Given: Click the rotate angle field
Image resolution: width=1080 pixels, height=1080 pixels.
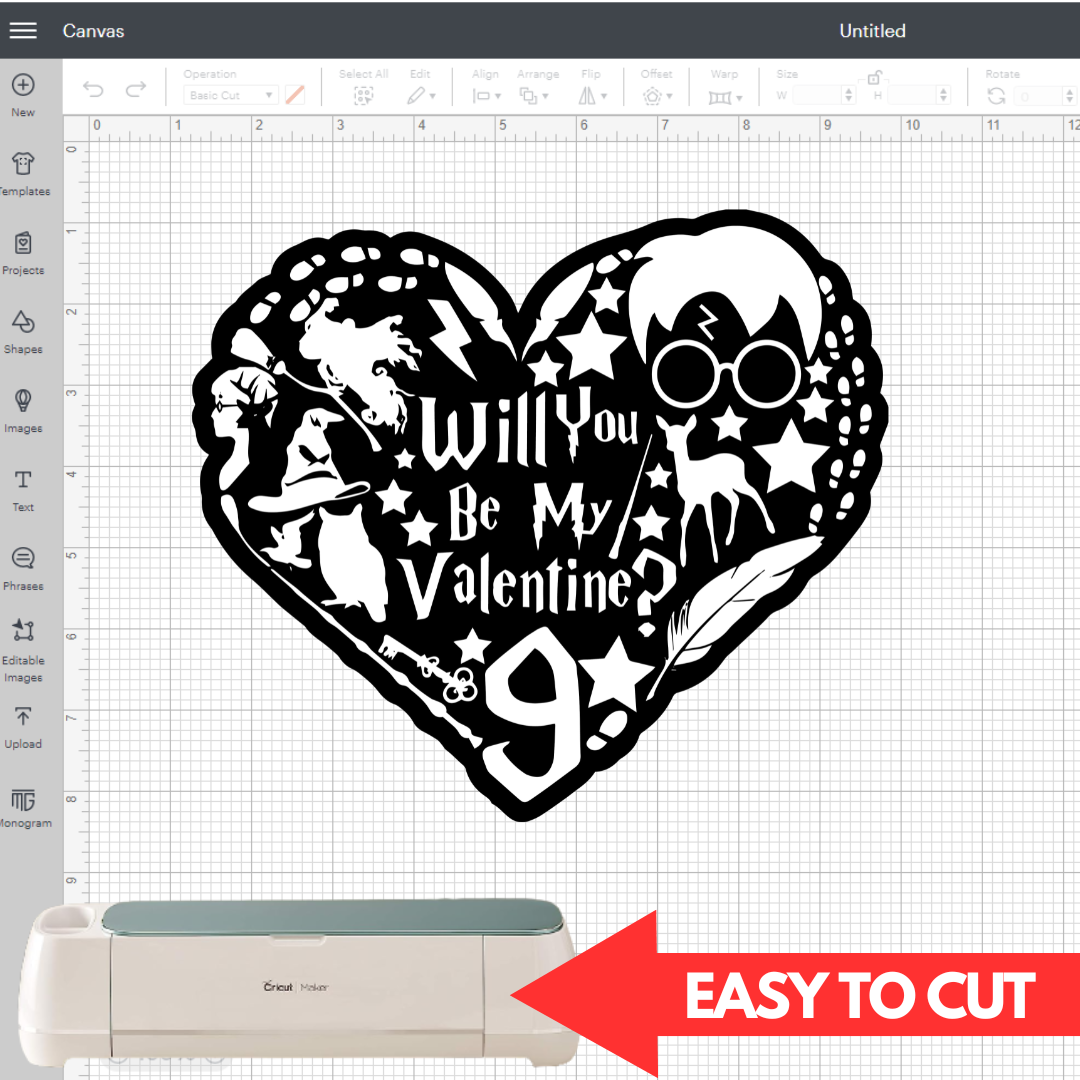Looking at the screenshot, I should (x=1039, y=96).
